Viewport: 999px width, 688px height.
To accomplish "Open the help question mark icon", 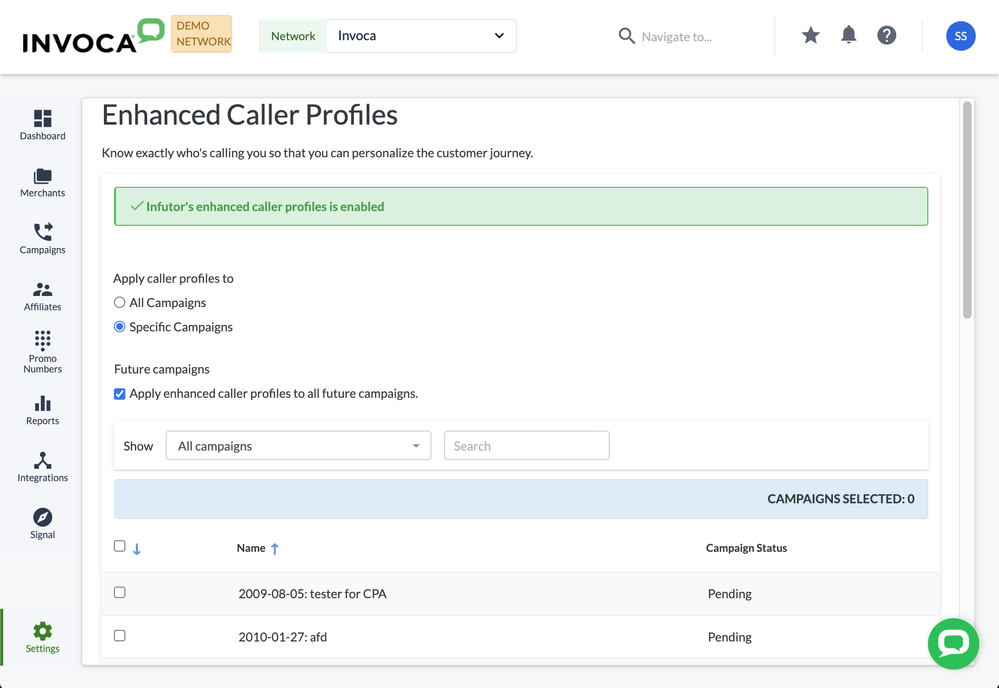I will 886,35.
